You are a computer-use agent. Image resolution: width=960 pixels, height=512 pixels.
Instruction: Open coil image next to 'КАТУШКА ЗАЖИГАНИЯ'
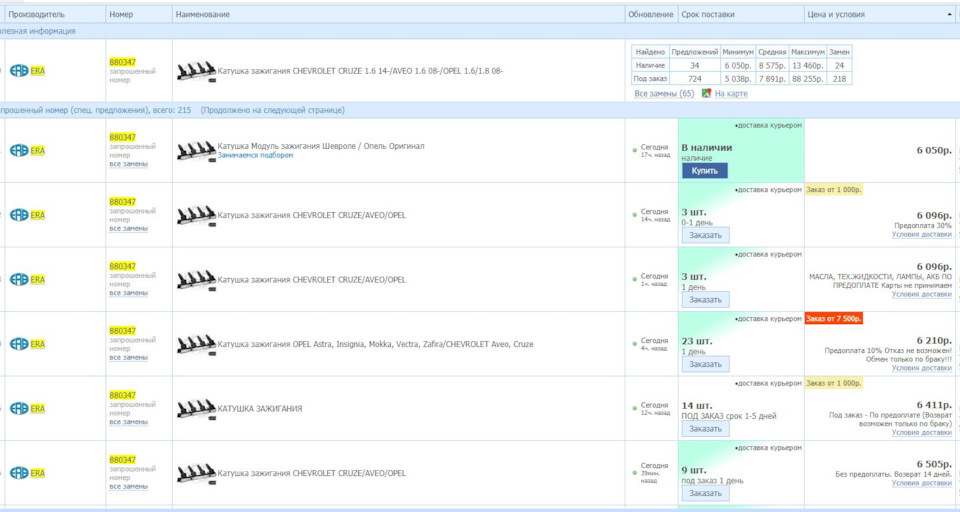click(197, 408)
